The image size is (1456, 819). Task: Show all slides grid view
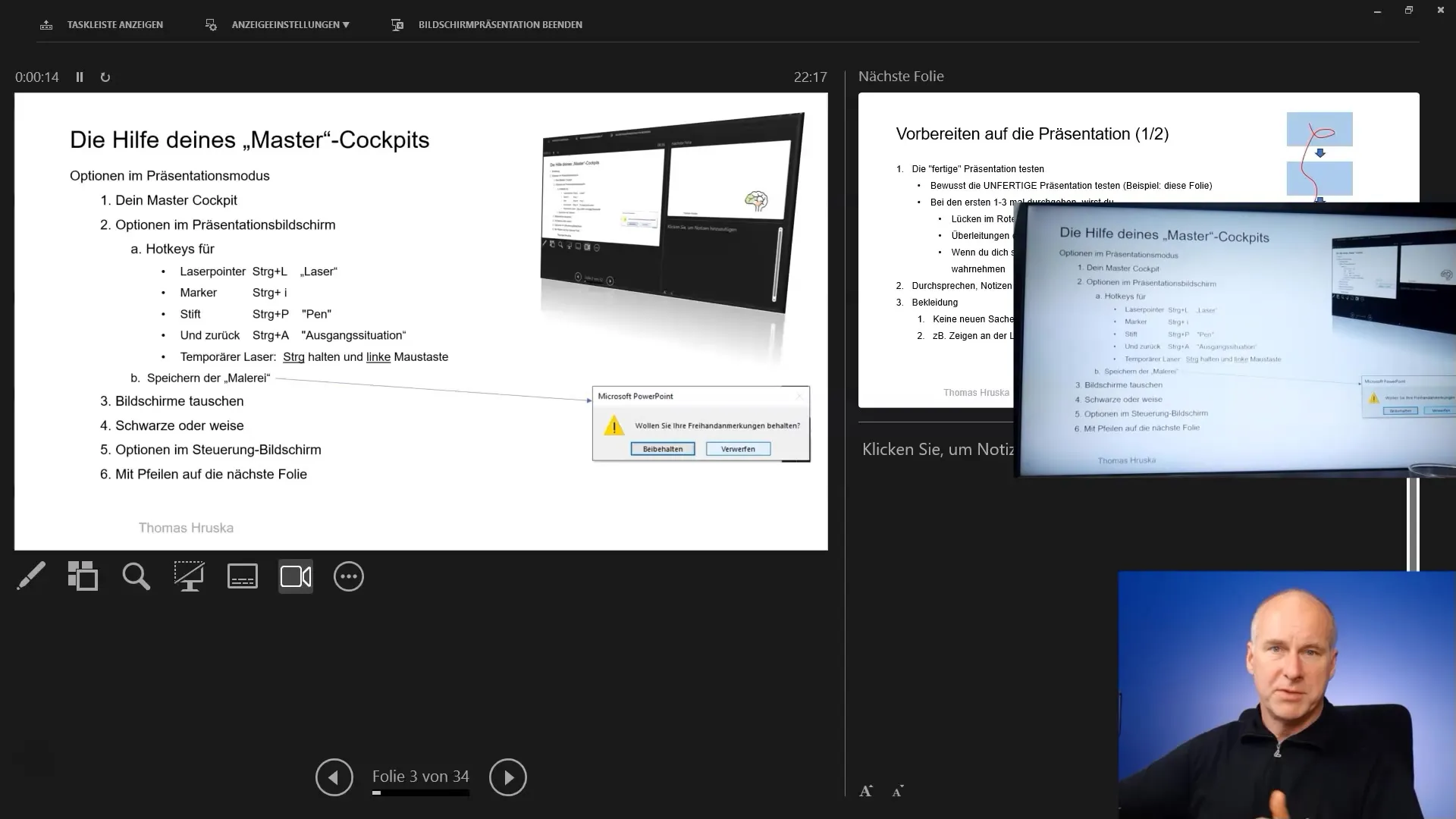coord(83,576)
